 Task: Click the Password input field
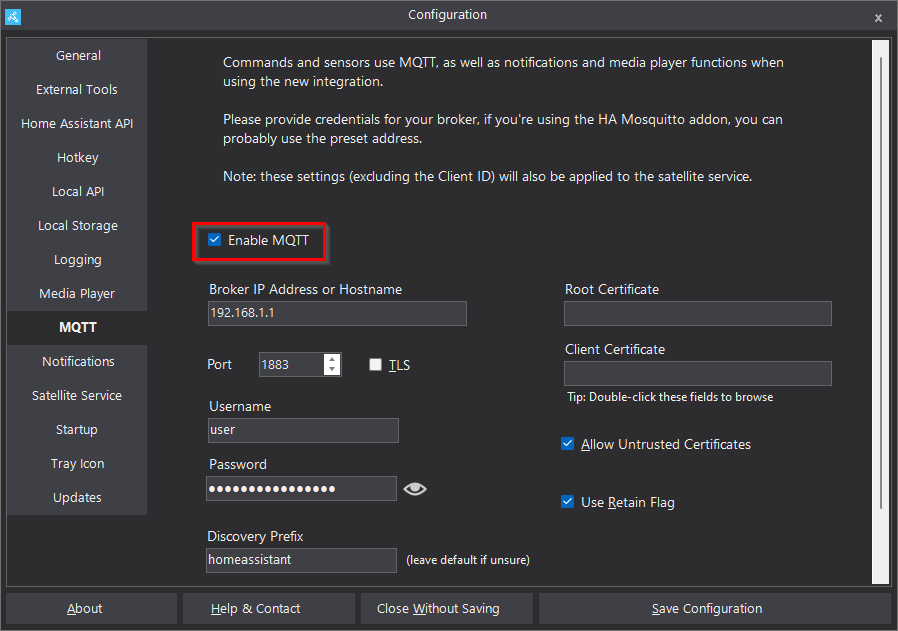301,488
